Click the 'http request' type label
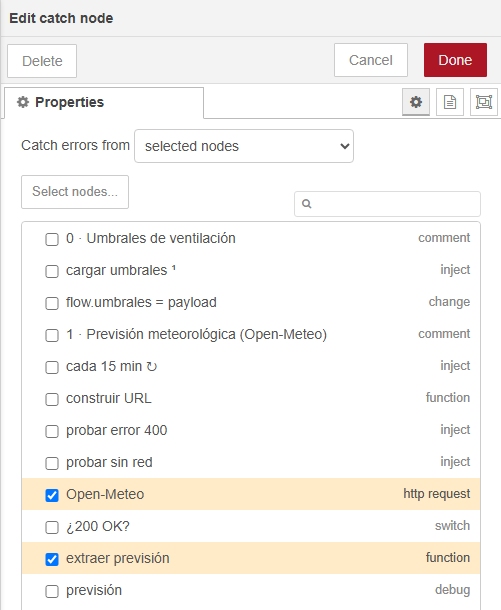The height and width of the screenshot is (610, 501). [x=436, y=494]
